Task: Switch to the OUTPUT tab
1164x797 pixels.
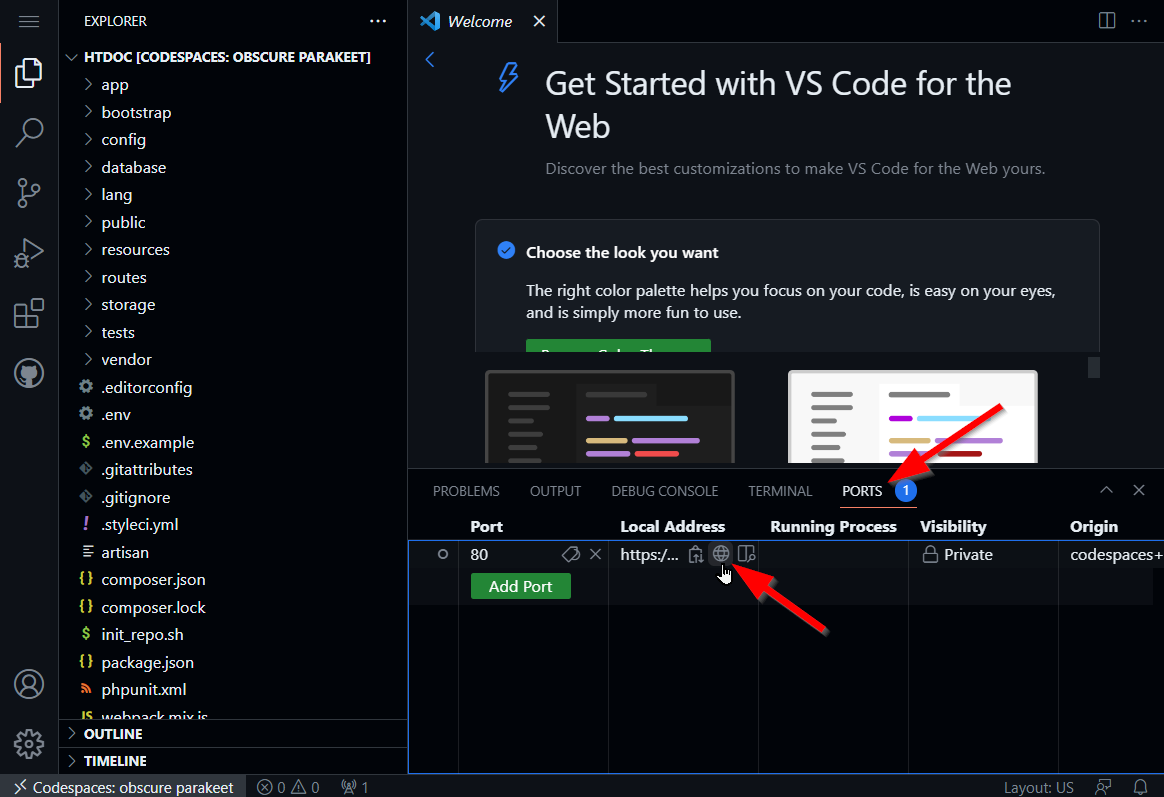Action: point(555,491)
